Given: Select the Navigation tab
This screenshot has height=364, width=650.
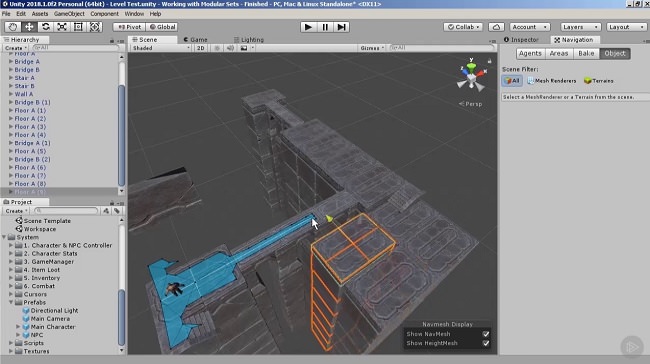Looking at the screenshot, I should 574,39.
